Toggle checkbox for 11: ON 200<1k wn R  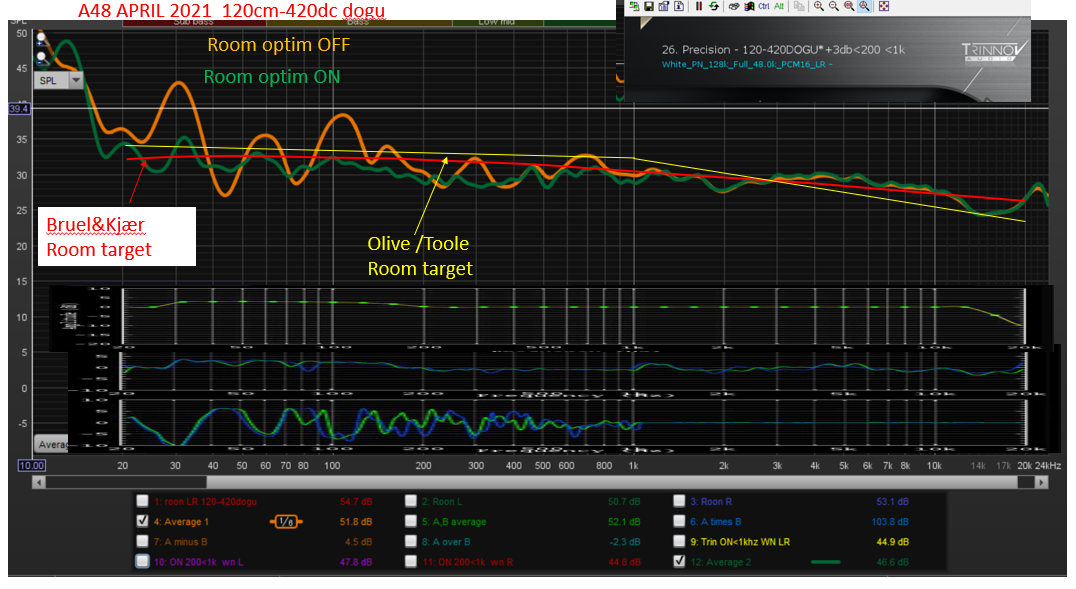410,561
